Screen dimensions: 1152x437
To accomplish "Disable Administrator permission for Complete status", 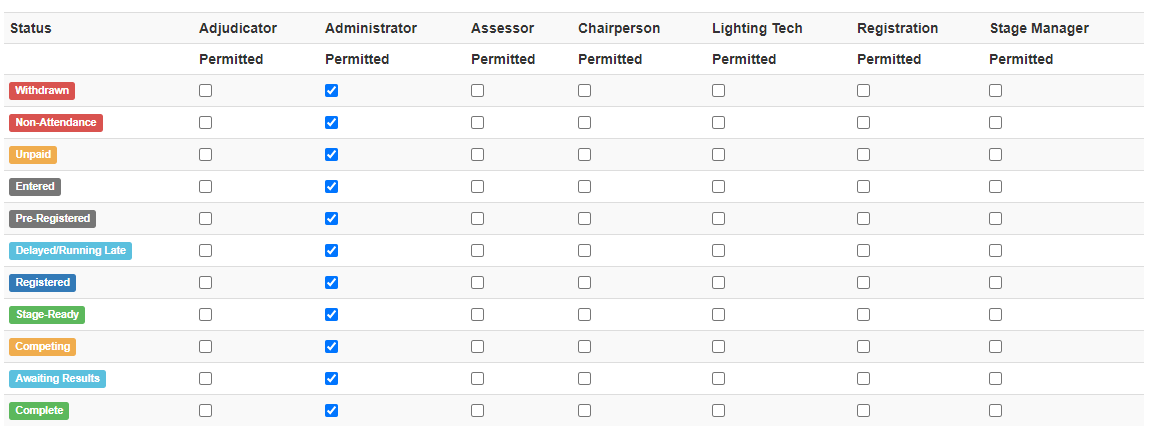I will pos(331,411).
